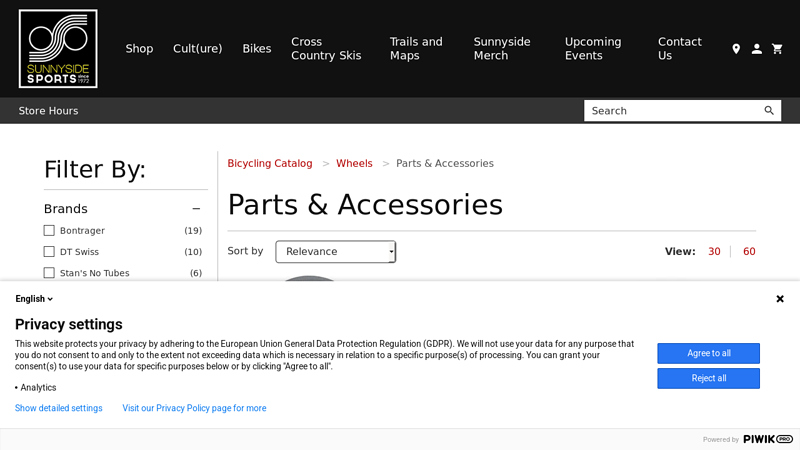
Task: View 30 items per page
Action: click(714, 252)
